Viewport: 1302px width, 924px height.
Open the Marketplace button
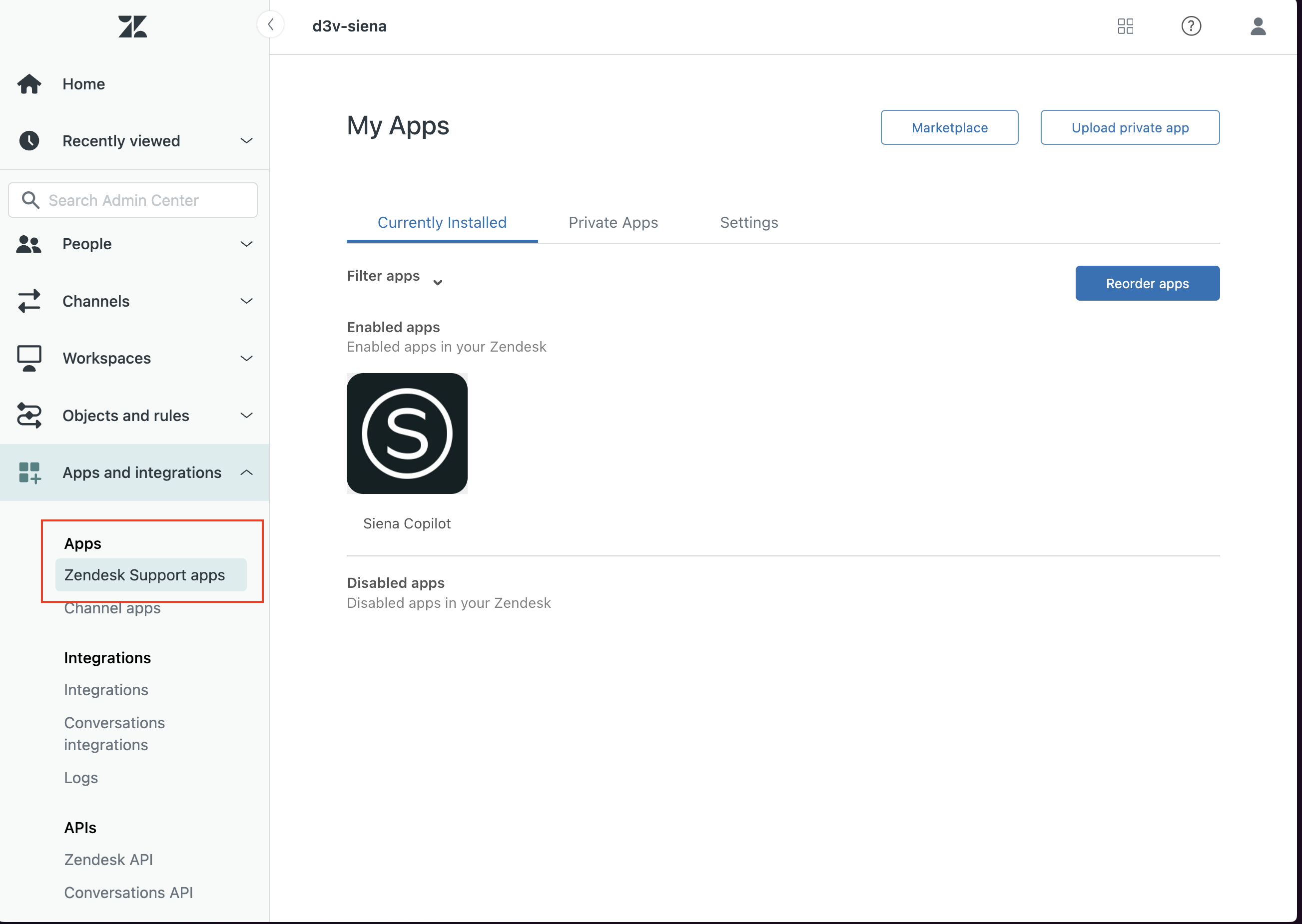(950, 127)
